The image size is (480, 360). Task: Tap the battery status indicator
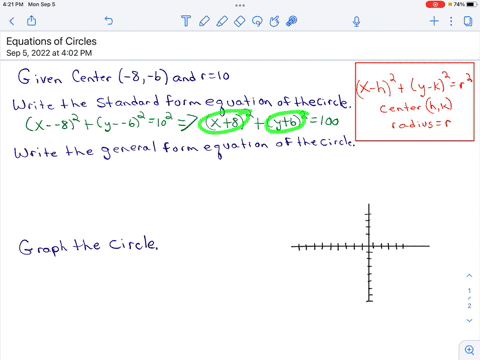click(x=472, y=4)
